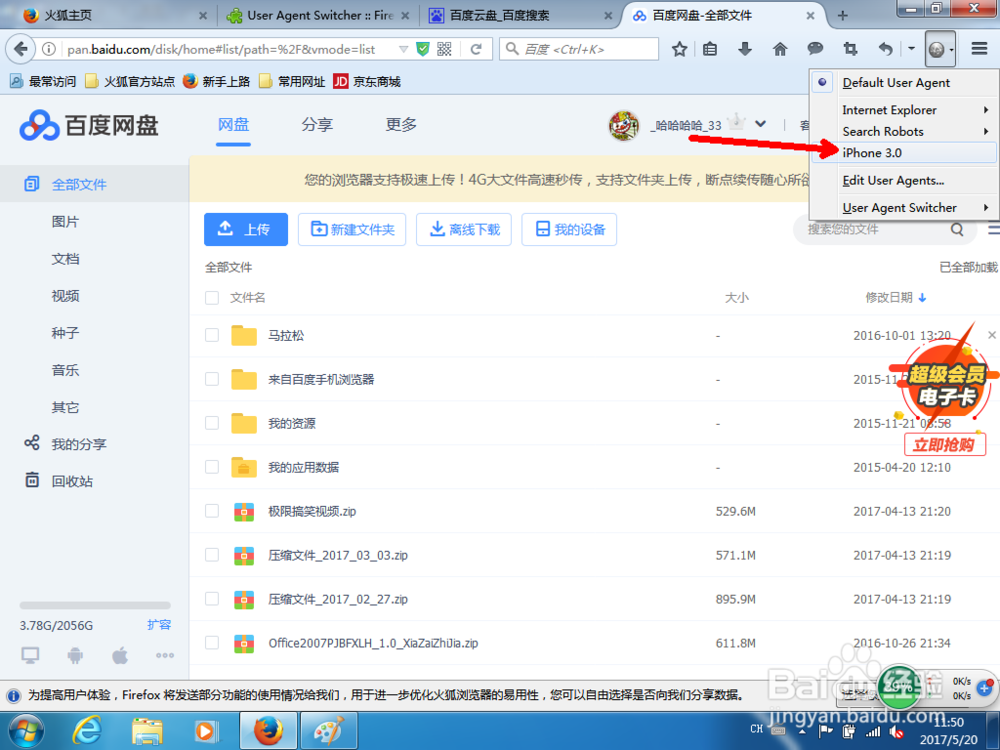This screenshot has height=750, width=1000.
Task: Check the select-all checkbox above the file list
Action: pos(211,297)
